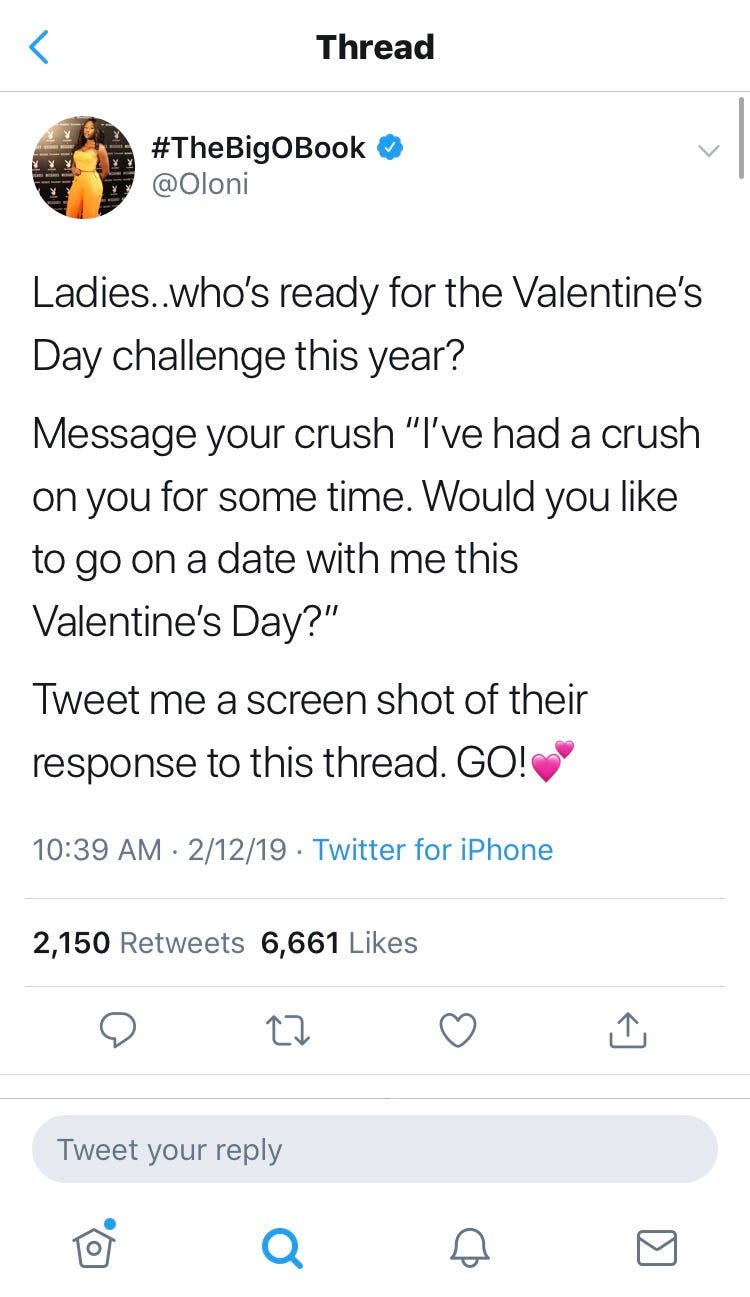Open the reply composer via speech bubble icon
This screenshot has width=750, height=1297.
118,1029
